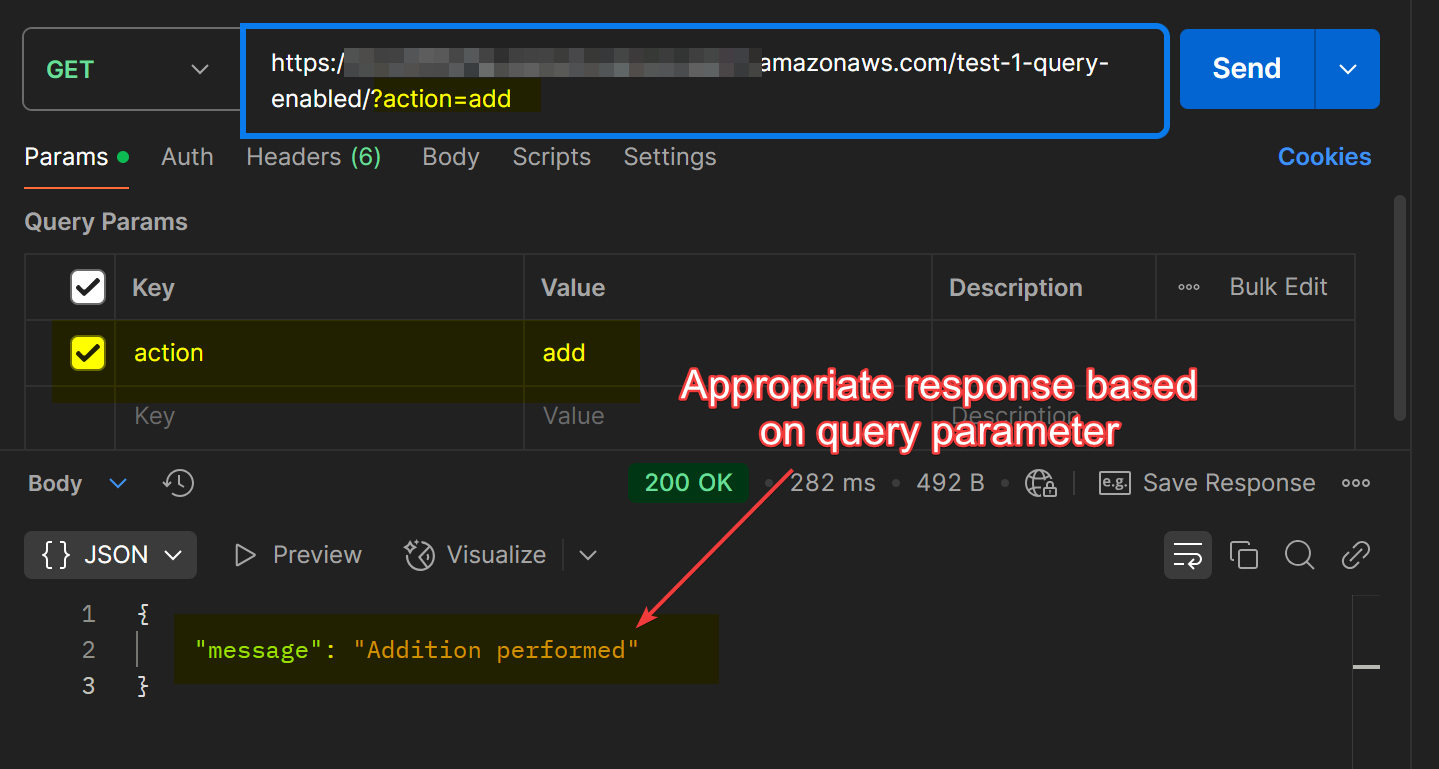Uncheck the action query parameter checkbox
The image size is (1439, 769).
coord(88,353)
